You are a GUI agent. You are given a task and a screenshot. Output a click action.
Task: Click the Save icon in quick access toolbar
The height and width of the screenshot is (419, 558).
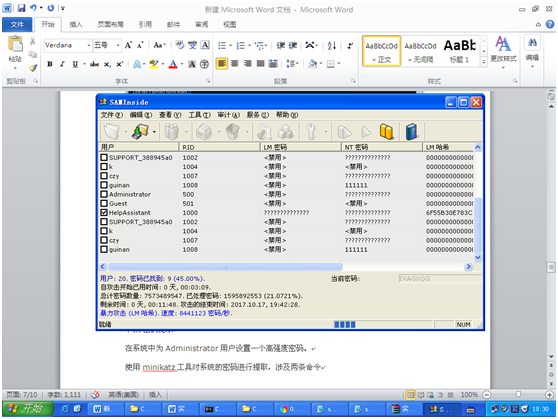pyautogui.click(x=21, y=8)
